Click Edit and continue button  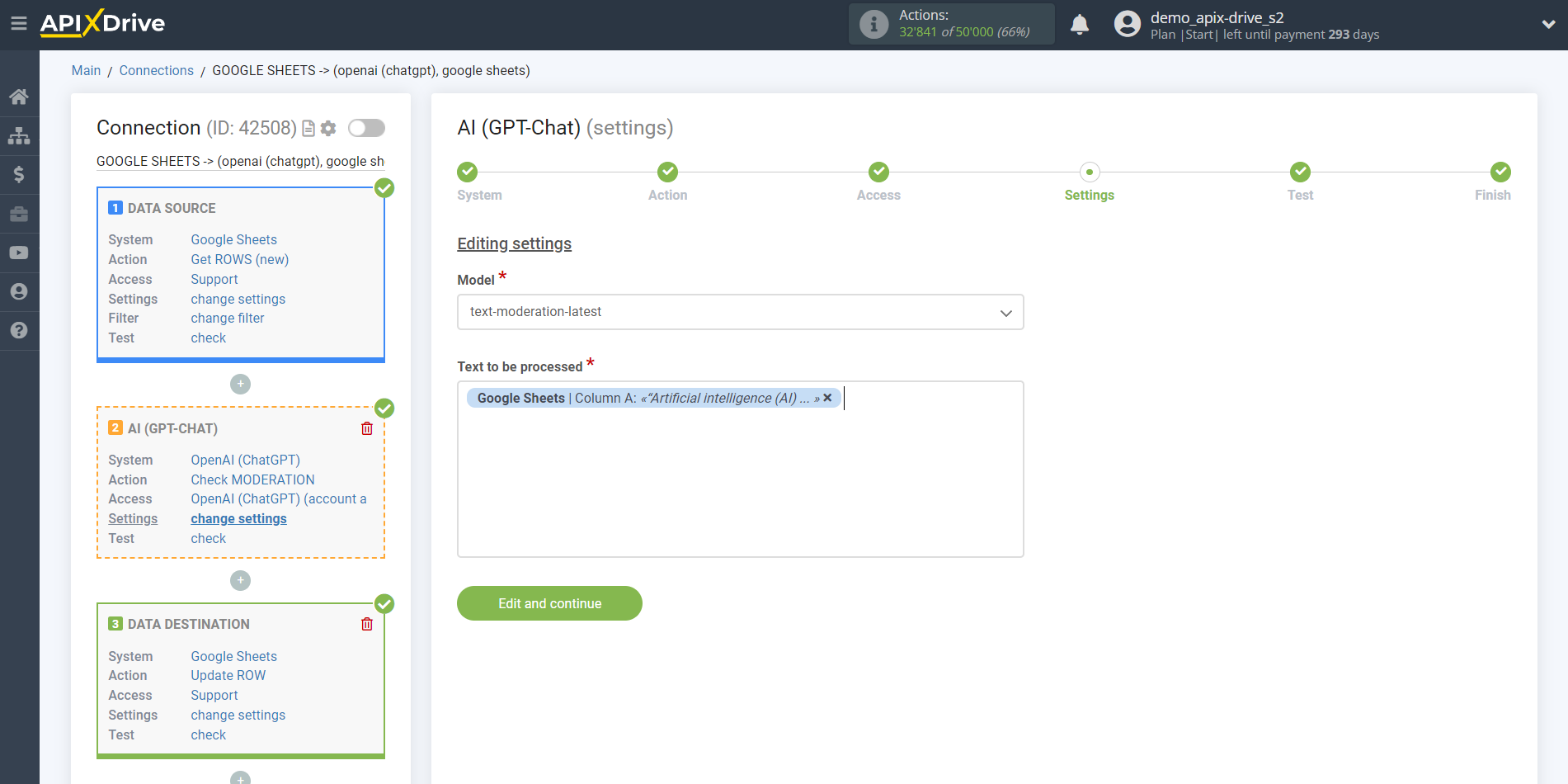(x=549, y=603)
